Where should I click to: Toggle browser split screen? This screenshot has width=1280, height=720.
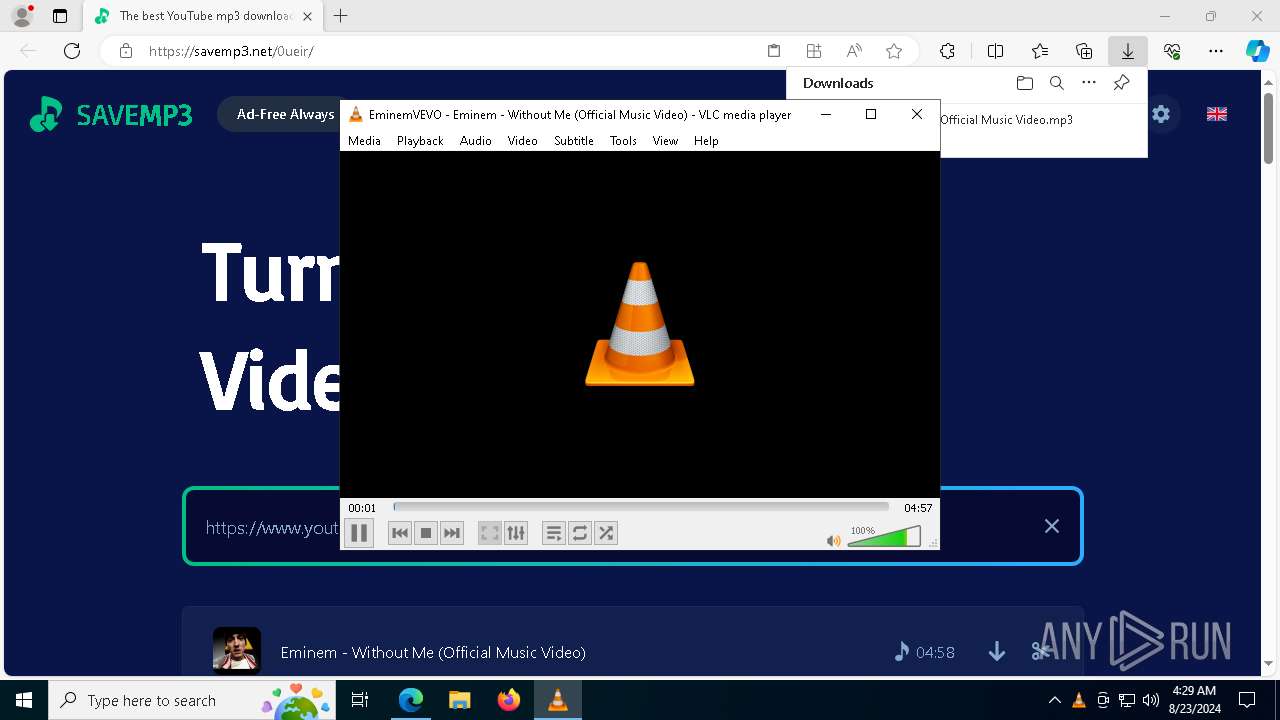coord(995,51)
